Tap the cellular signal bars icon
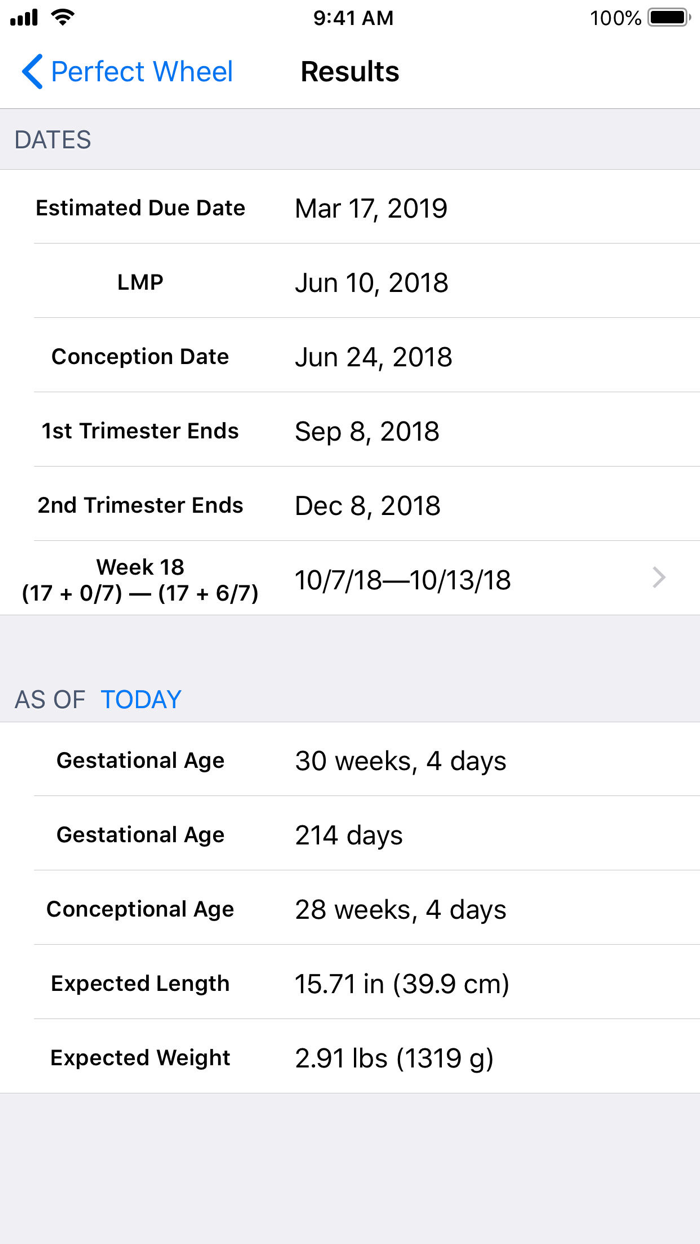Image resolution: width=700 pixels, height=1244 pixels. (24, 18)
